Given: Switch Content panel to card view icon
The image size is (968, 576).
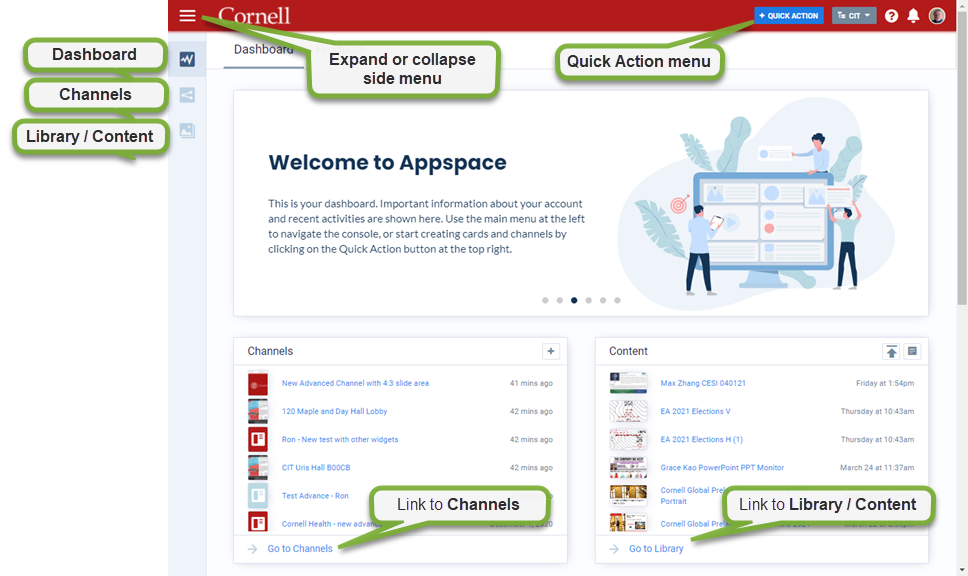Looking at the screenshot, I should [x=913, y=351].
